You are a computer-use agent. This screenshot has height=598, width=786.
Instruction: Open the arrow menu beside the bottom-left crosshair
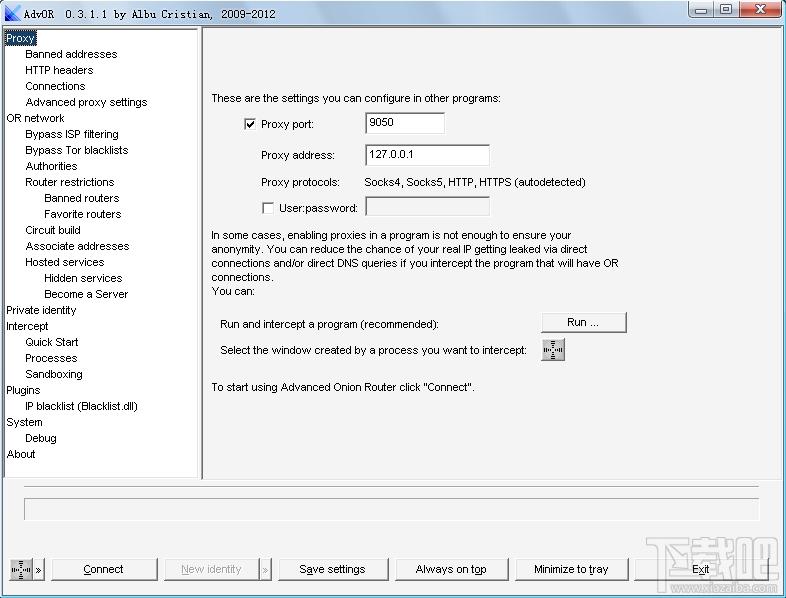click(39, 570)
